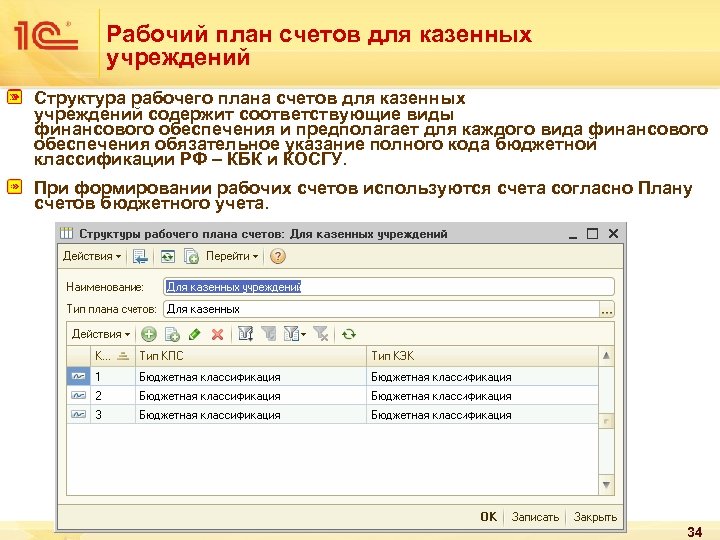This screenshot has width=720, height=540.
Task: Open the top Действия menu in window toolbar
Action: (92, 256)
